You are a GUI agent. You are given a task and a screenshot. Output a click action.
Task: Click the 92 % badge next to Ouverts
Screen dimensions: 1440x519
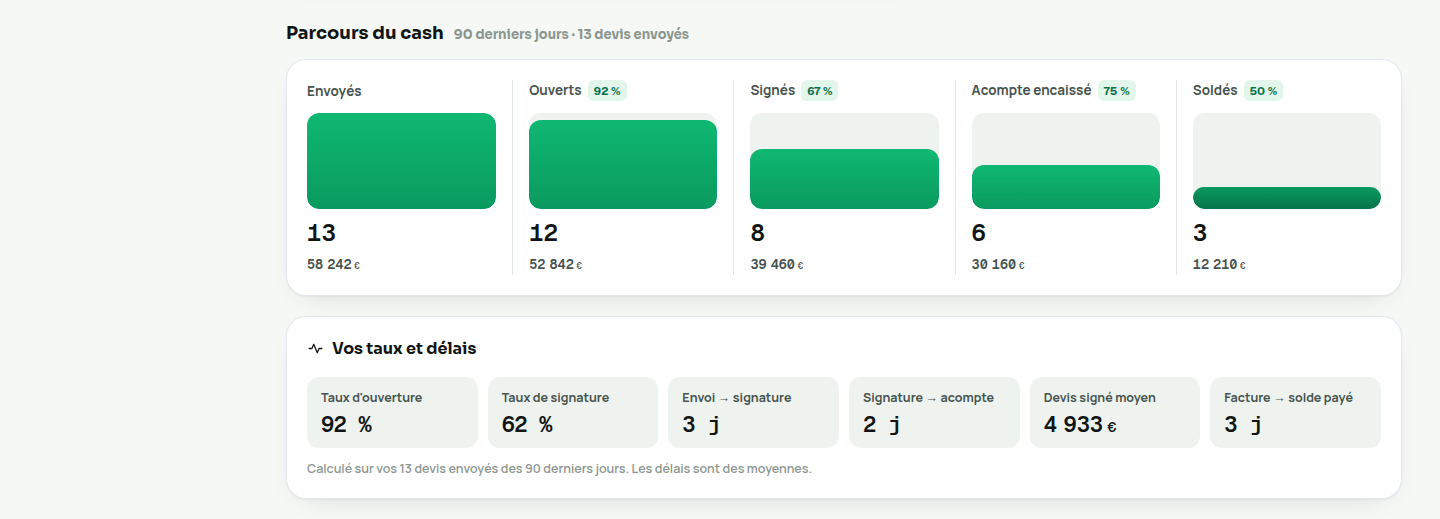[x=607, y=91]
